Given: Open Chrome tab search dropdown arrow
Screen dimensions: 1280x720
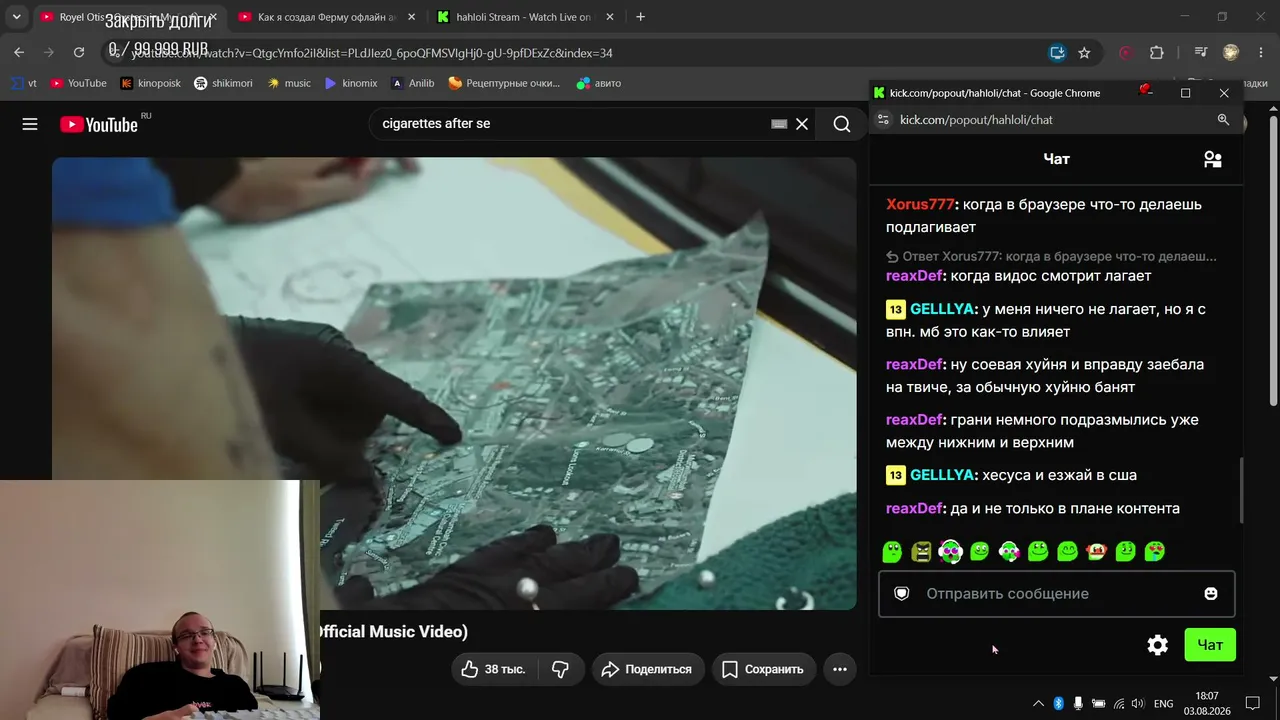Looking at the screenshot, I should pyautogui.click(x=16, y=17).
